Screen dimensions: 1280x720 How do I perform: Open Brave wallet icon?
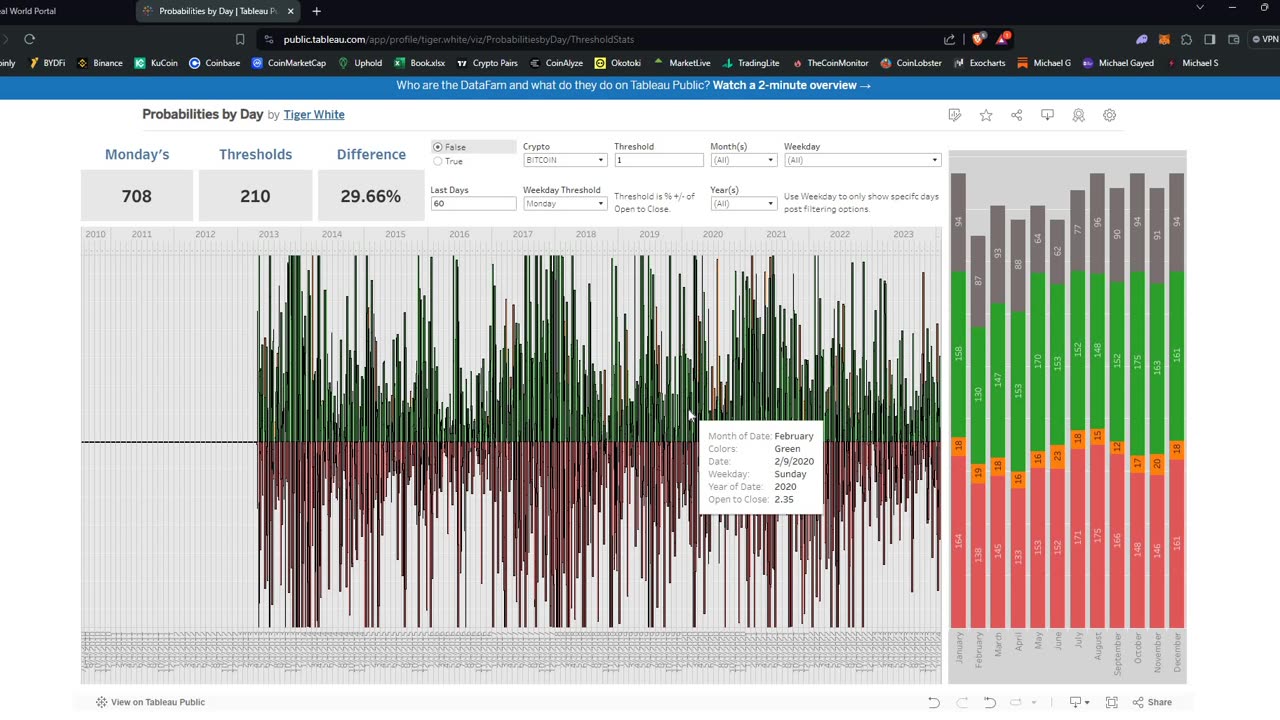(1233, 39)
